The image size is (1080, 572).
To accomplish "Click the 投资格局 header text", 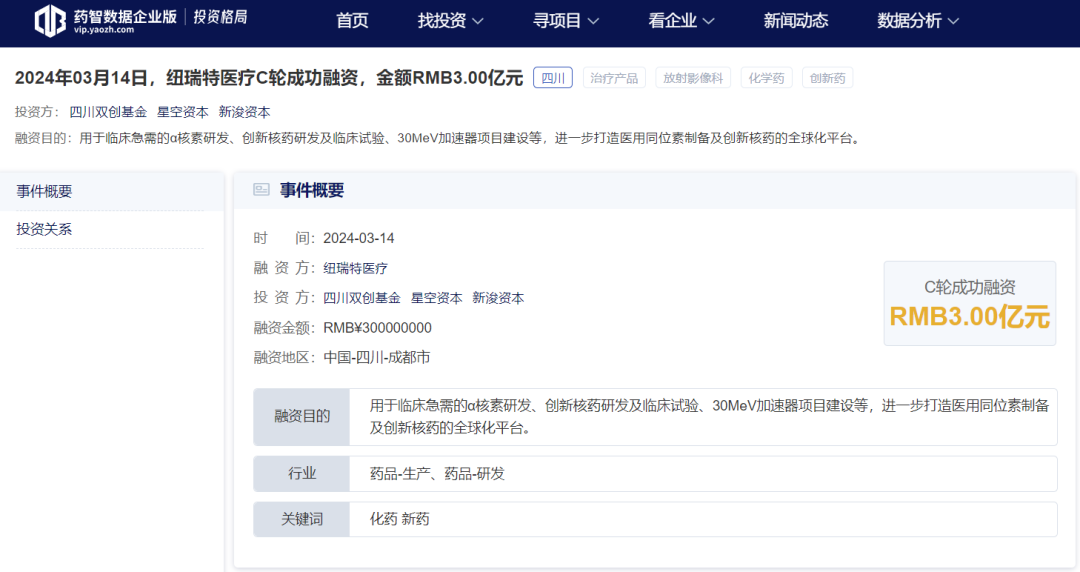I will tap(220, 17).
